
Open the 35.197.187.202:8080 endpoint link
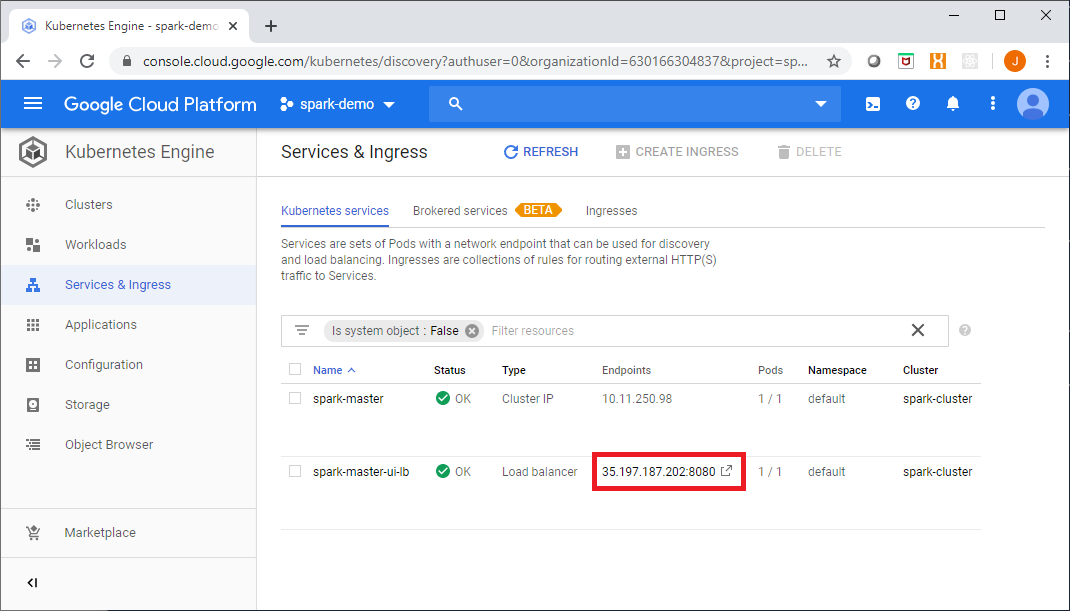(x=659, y=472)
